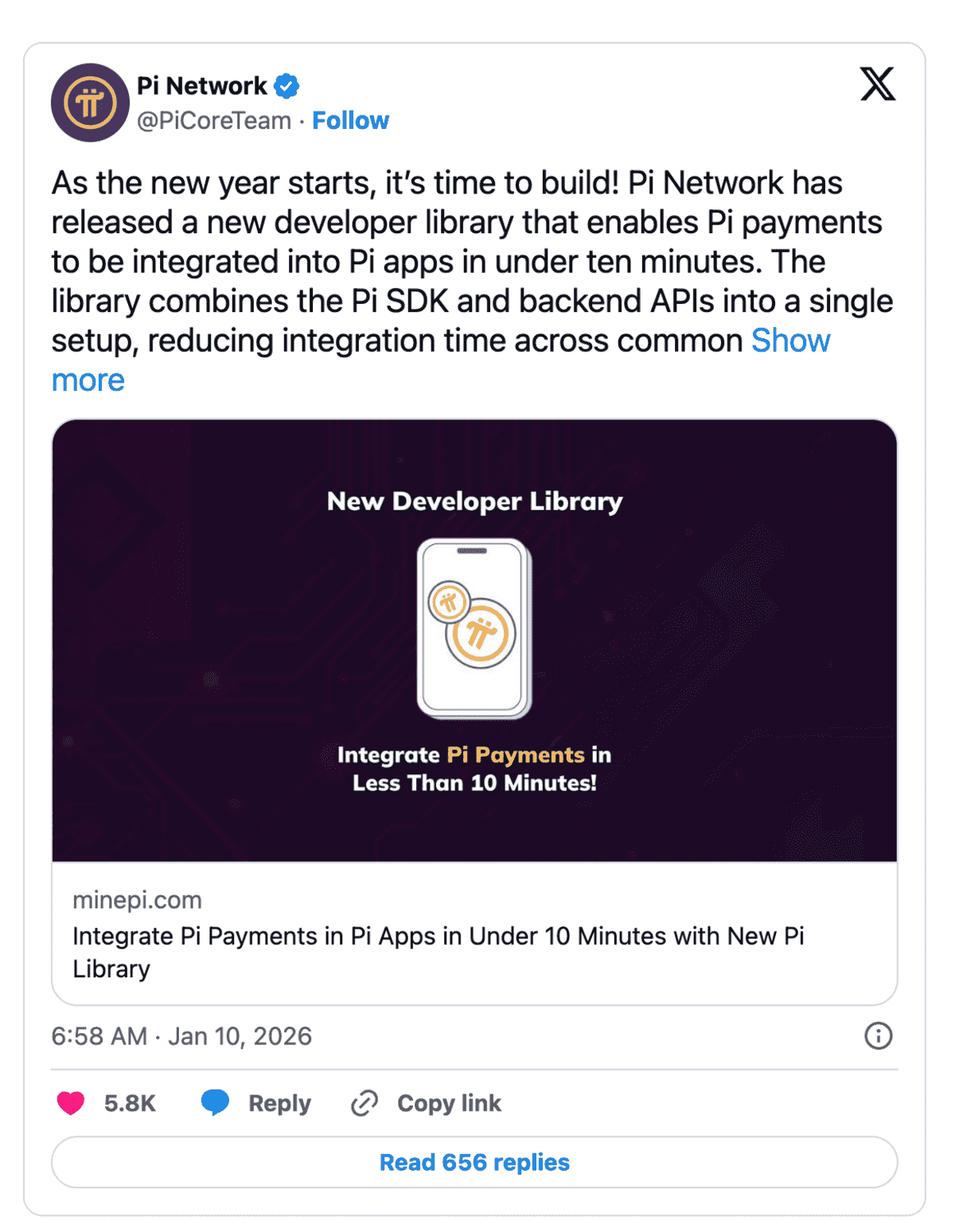Click the chain link icon beside Copy link

[x=364, y=1102]
